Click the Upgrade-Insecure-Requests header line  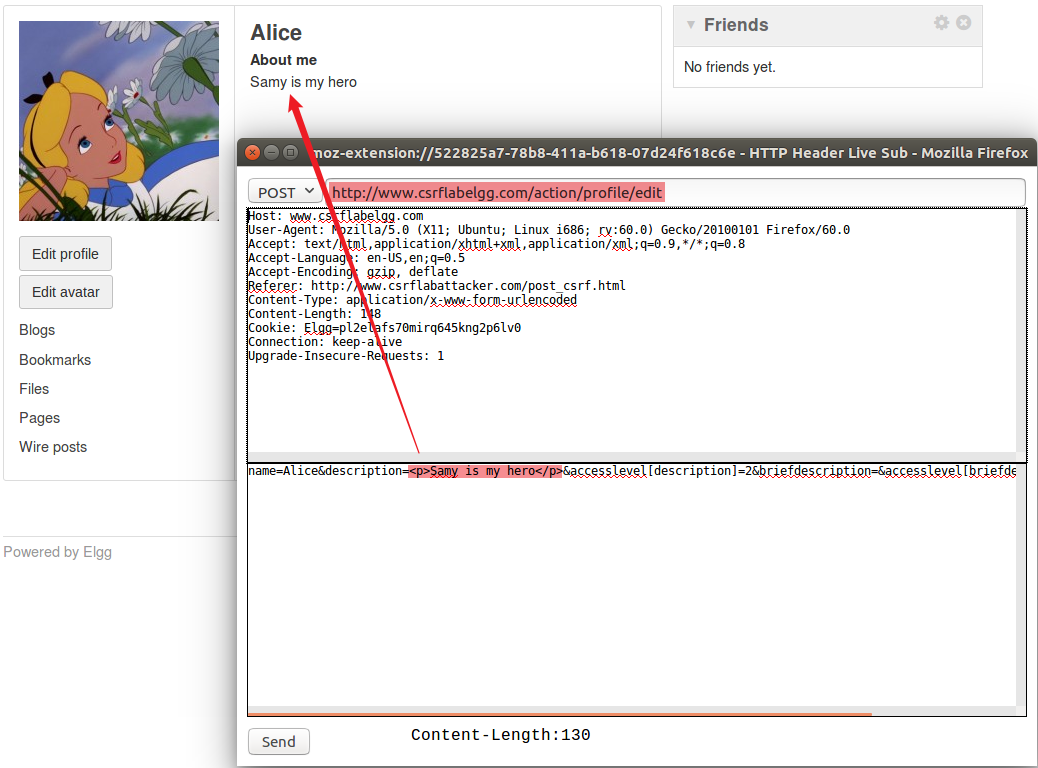pos(346,356)
